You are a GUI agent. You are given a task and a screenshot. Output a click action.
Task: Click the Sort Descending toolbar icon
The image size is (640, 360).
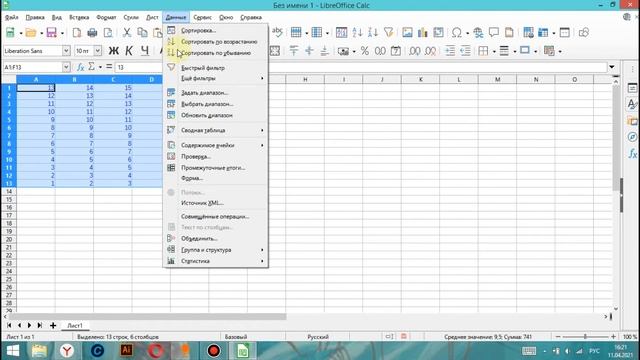(373, 32)
